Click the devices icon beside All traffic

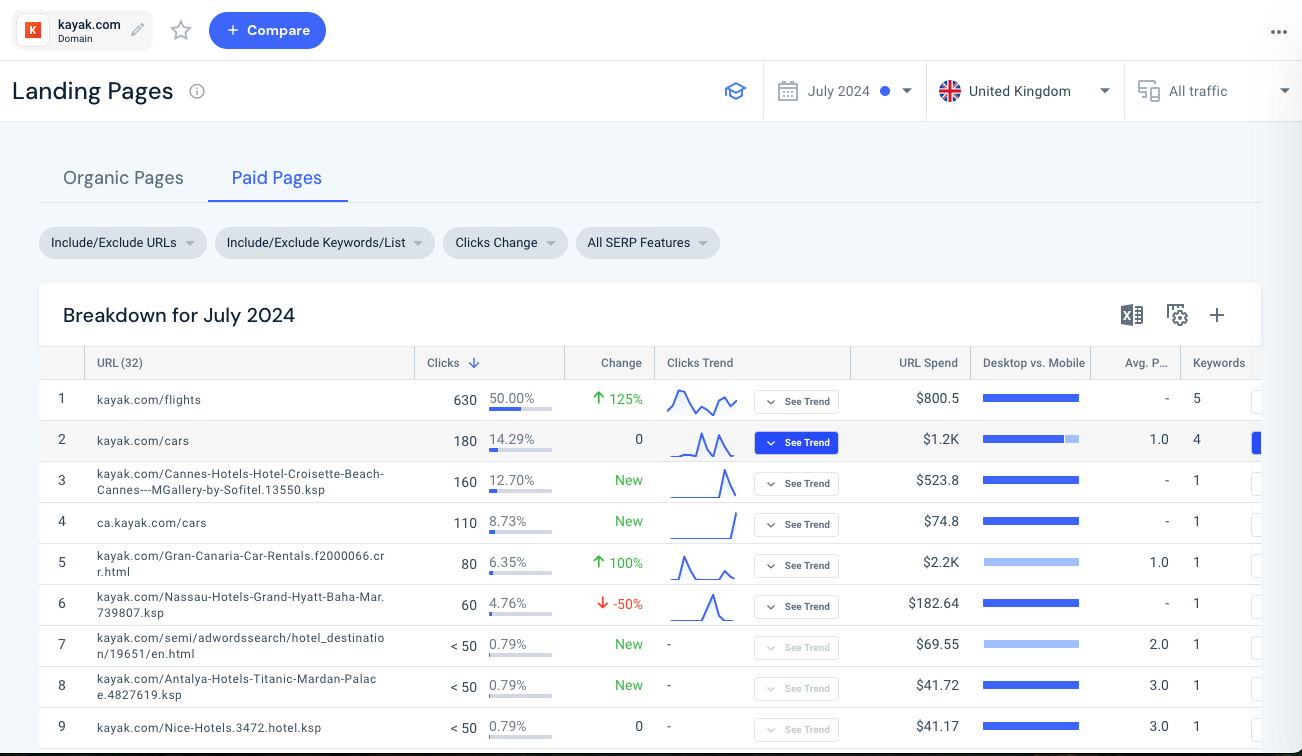tap(1148, 91)
